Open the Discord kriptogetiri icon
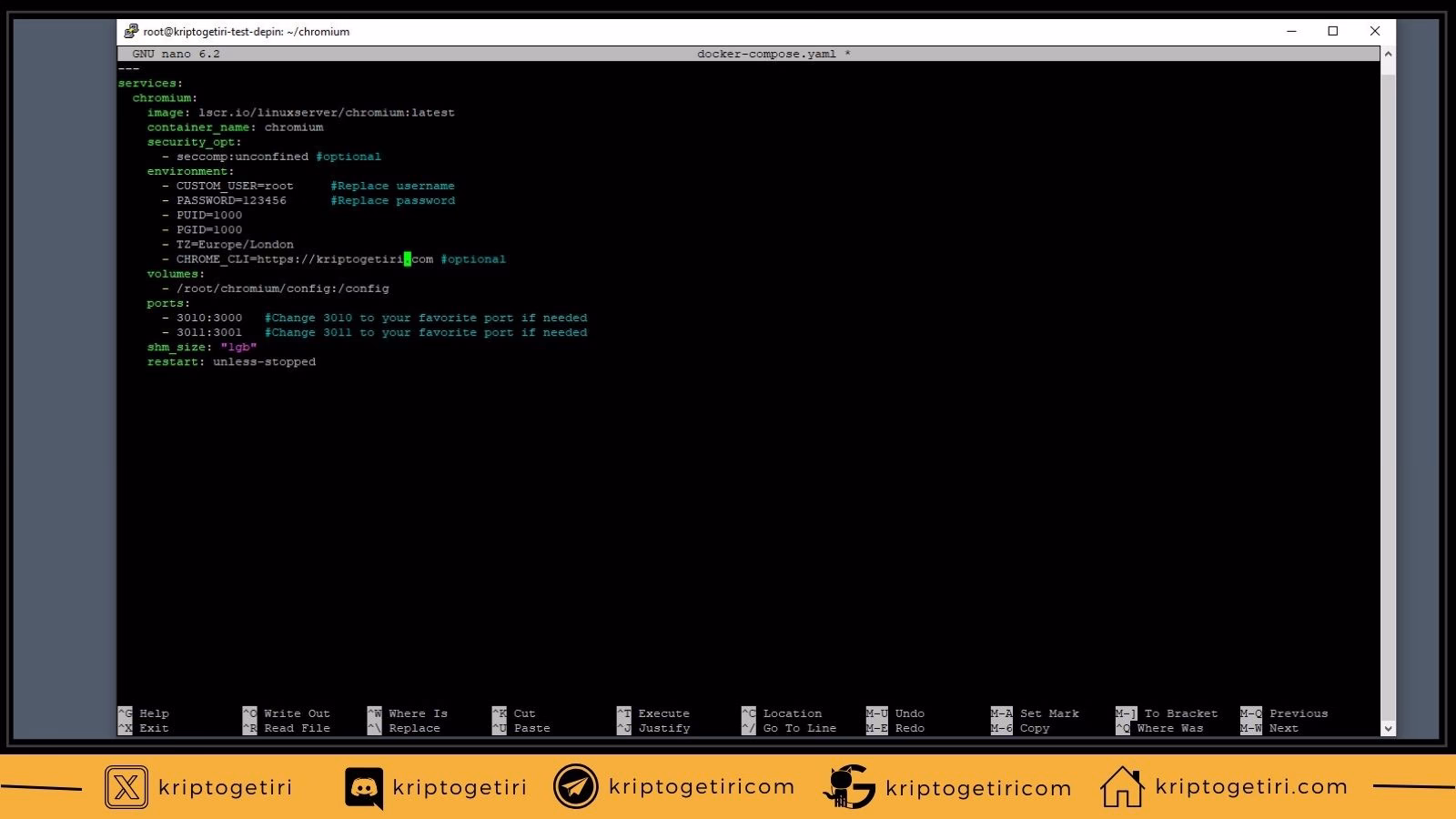The height and width of the screenshot is (819, 1456). [363, 787]
